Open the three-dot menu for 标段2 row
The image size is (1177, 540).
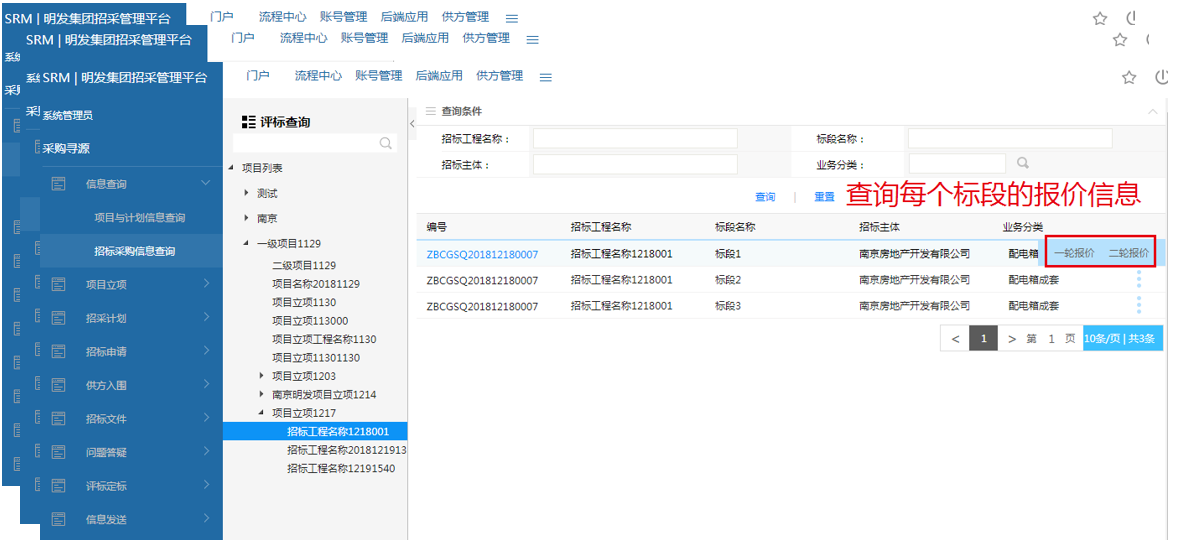coord(1138,280)
